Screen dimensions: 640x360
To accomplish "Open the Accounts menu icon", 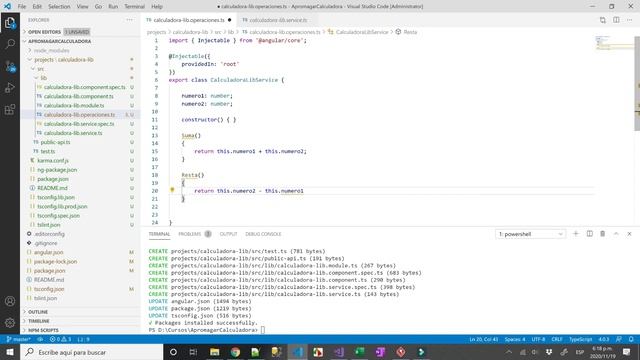I will point(10,301).
